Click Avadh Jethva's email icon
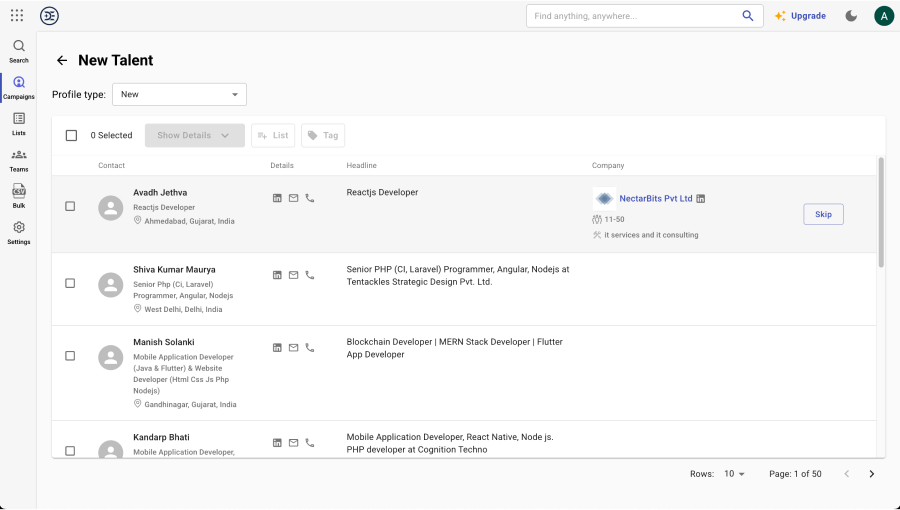Viewport: 900px width, 510px height. tap(293, 198)
